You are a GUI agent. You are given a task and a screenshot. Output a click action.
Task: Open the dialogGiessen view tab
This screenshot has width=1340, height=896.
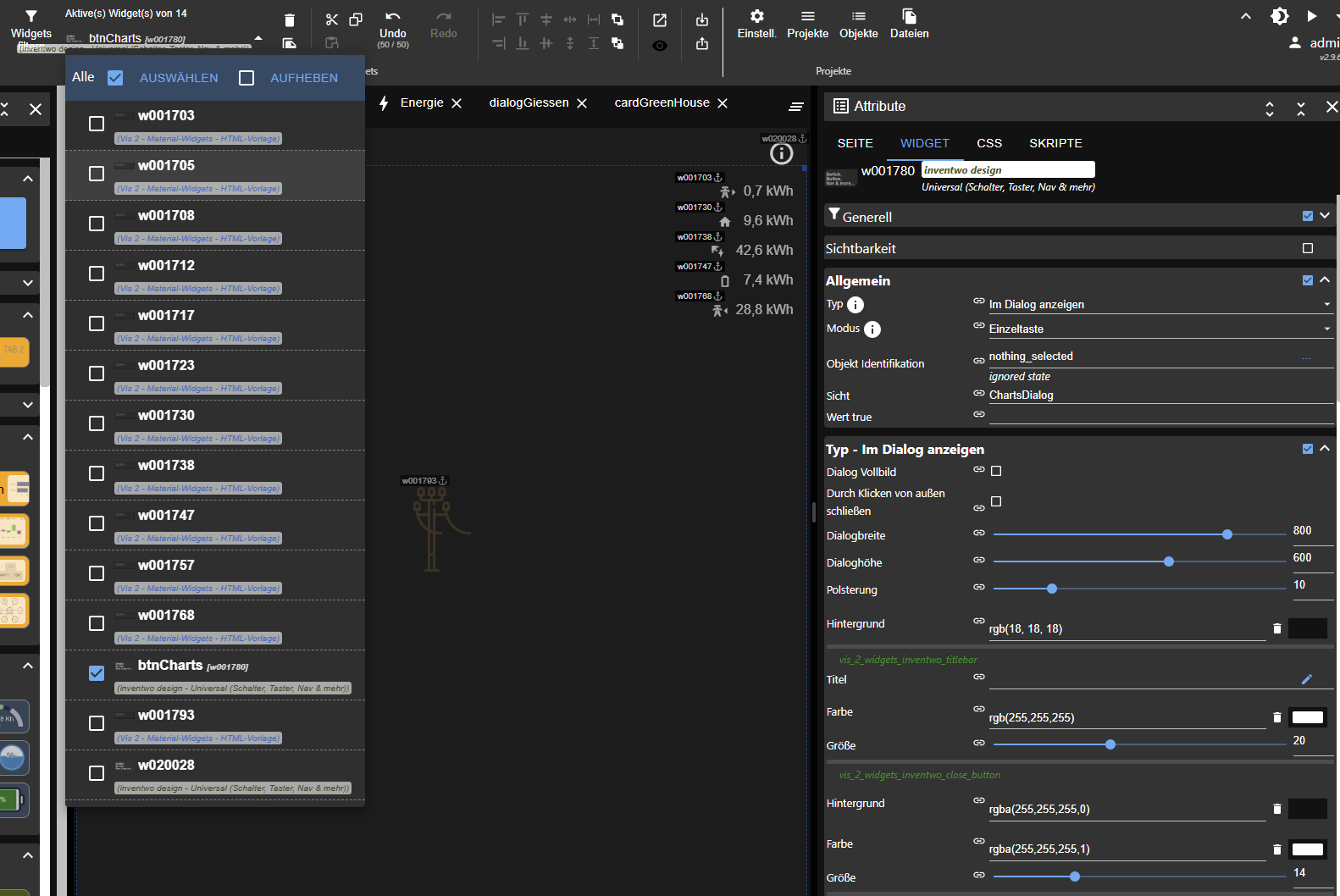tap(529, 102)
